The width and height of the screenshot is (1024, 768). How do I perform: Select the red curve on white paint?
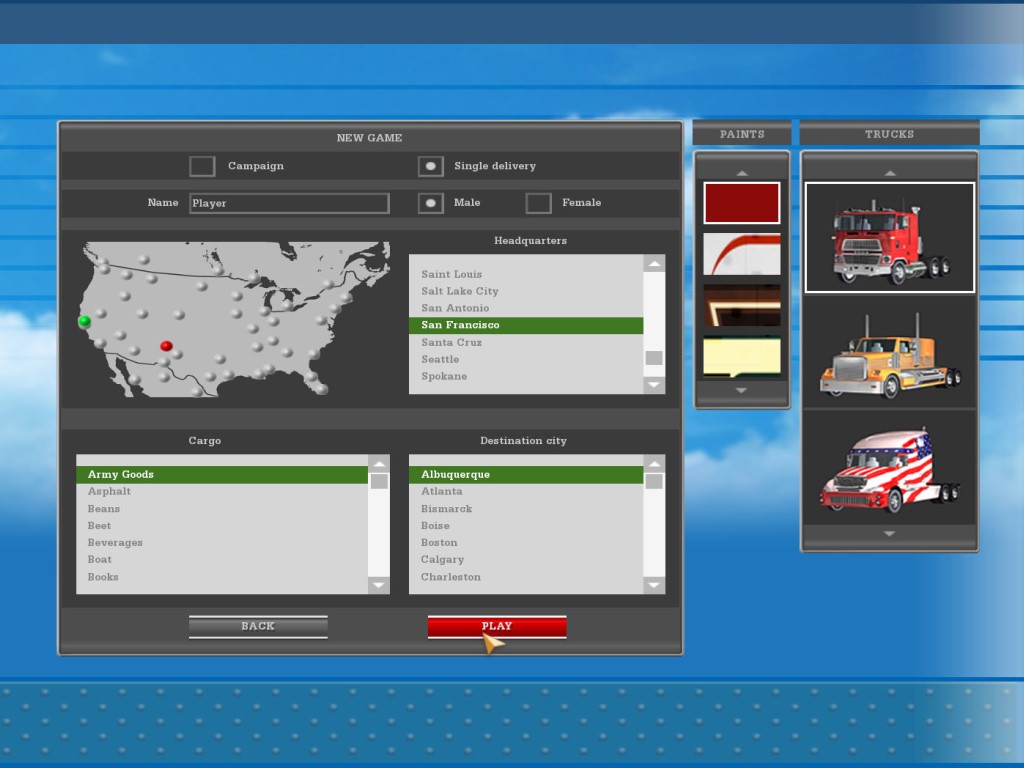point(741,254)
